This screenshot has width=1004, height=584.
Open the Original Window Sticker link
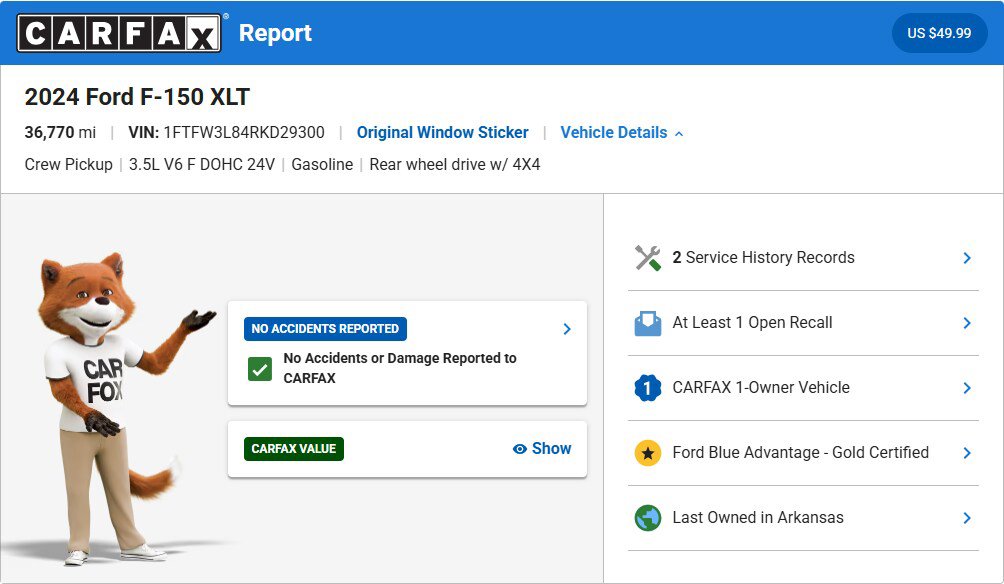pos(442,133)
